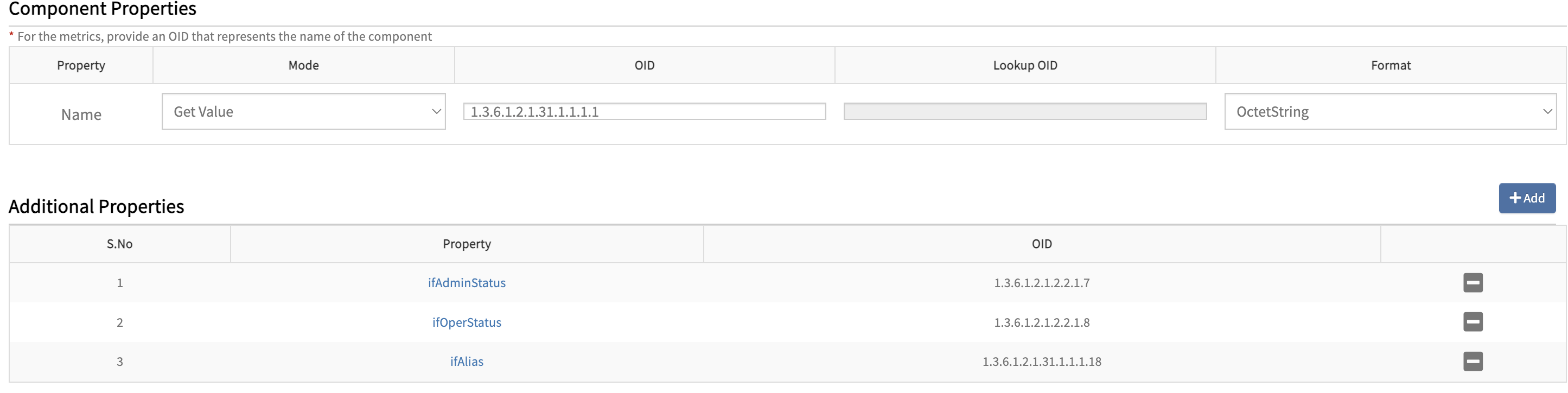1568x393 pixels.
Task: Open the ifAlias property link
Action: pyautogui.click(x=466, y=362)
